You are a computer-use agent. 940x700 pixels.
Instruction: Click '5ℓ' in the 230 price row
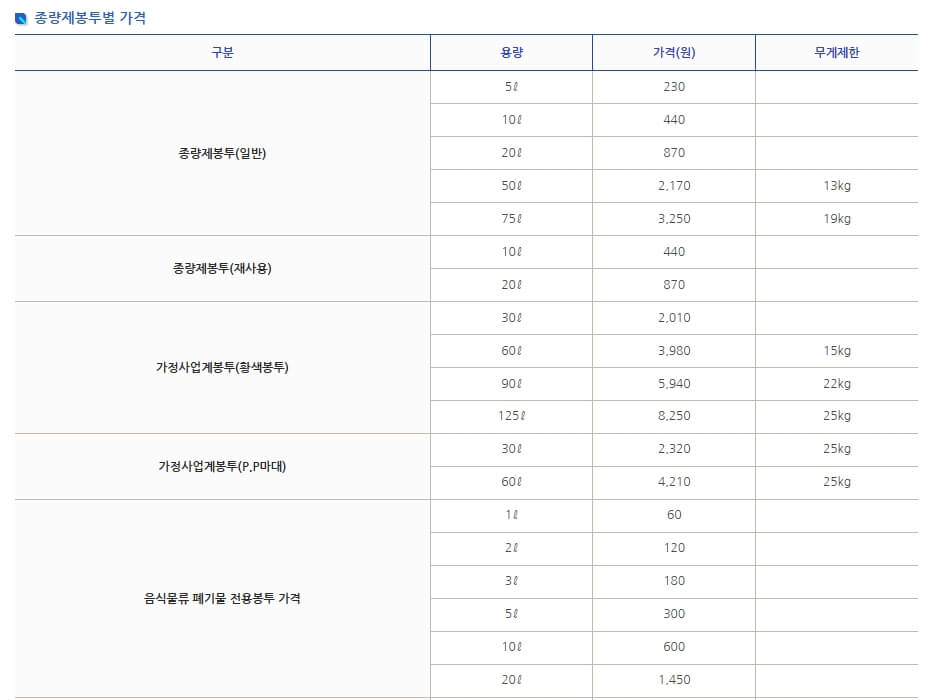coord(511,87)
